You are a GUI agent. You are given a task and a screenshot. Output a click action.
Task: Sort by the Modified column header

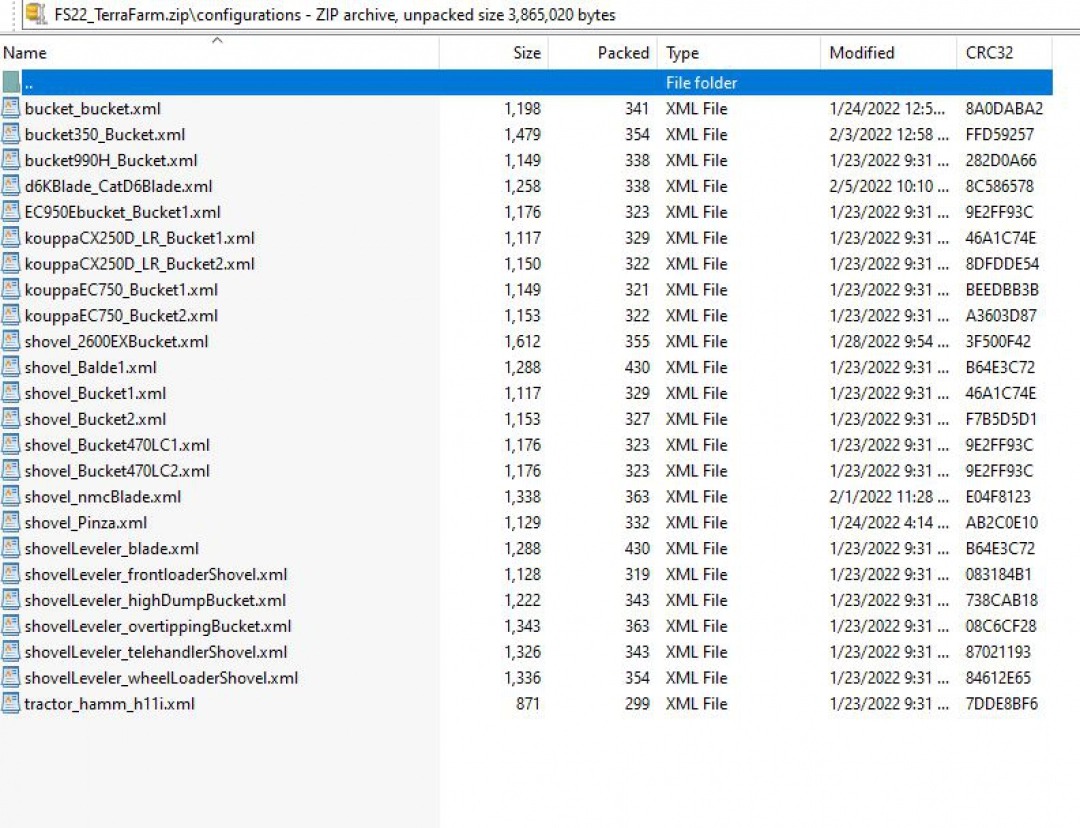click(x=861, y=54)
